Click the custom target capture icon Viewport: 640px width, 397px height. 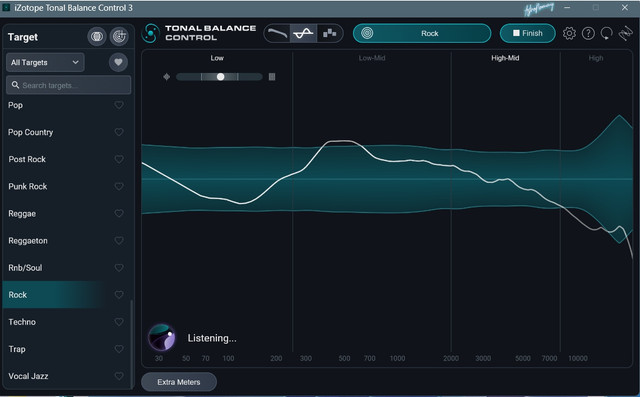[x=119, y=37]
